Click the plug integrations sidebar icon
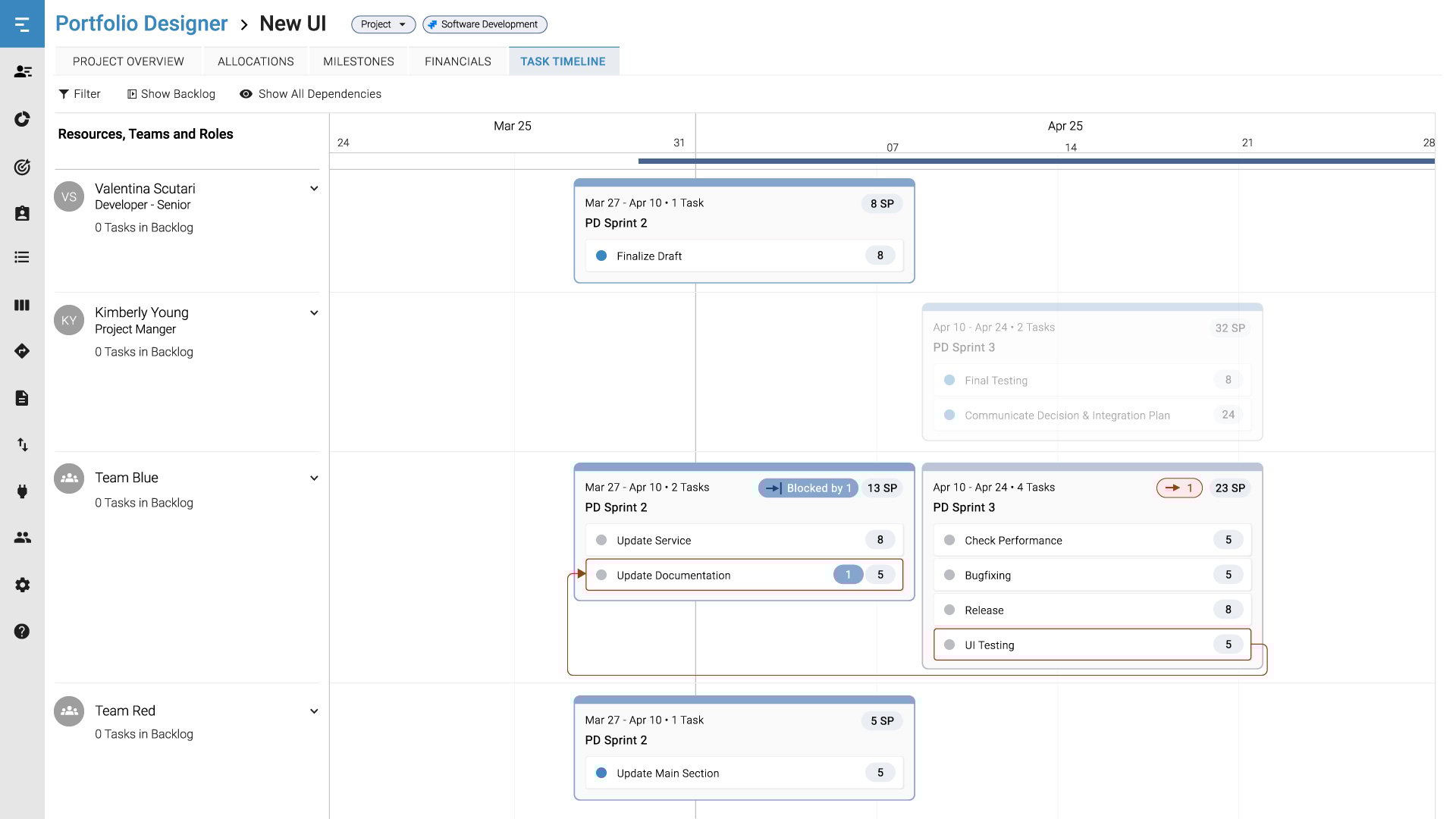This screenshot has width=1456, height=819. pos(22,491)
